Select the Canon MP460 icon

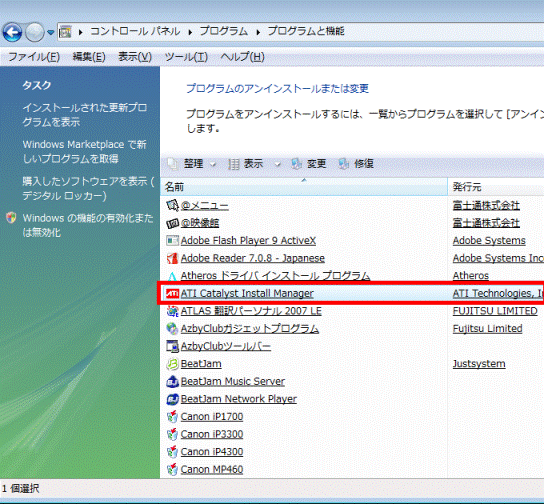172,470
